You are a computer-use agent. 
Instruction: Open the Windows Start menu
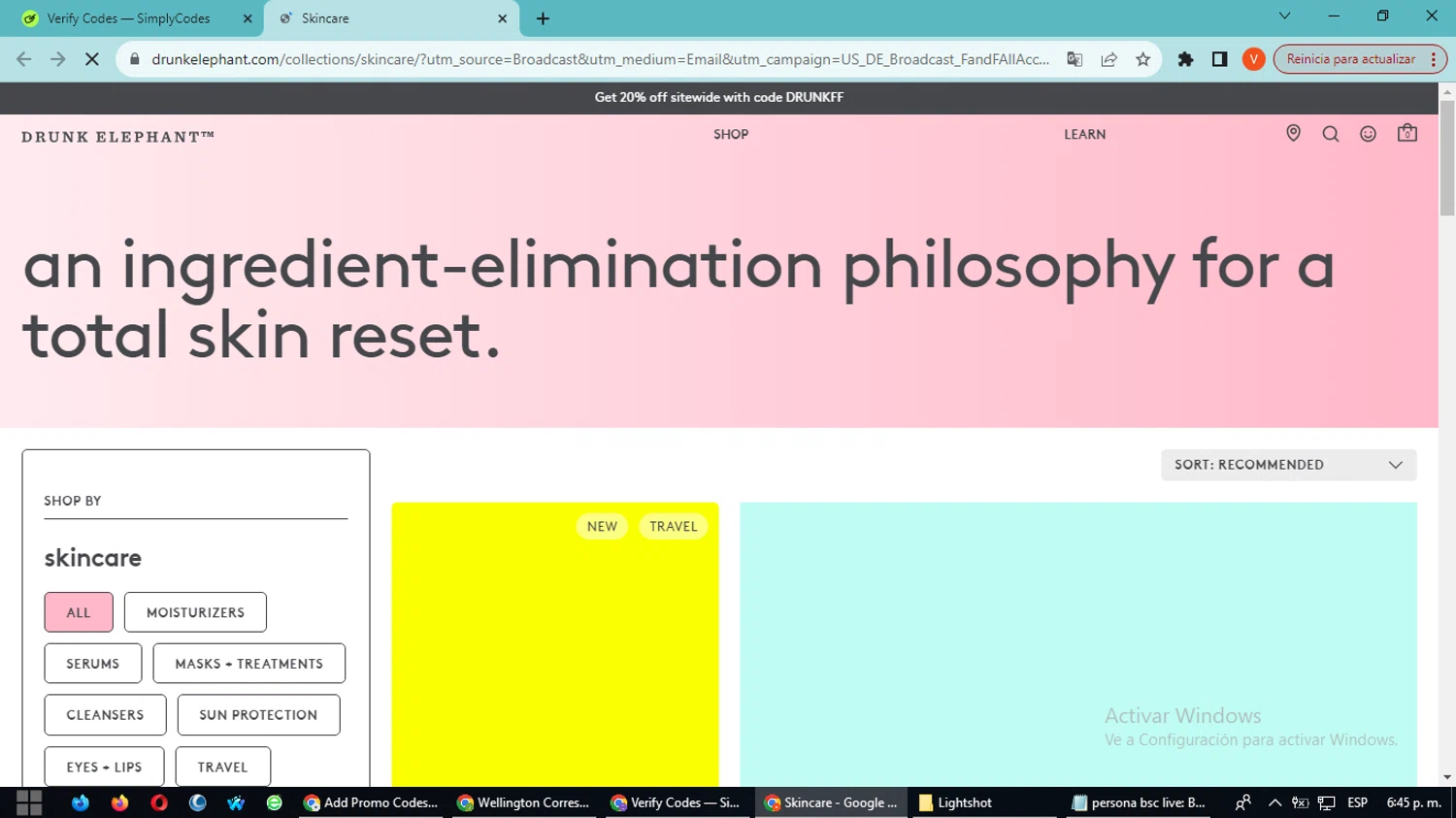29,802
